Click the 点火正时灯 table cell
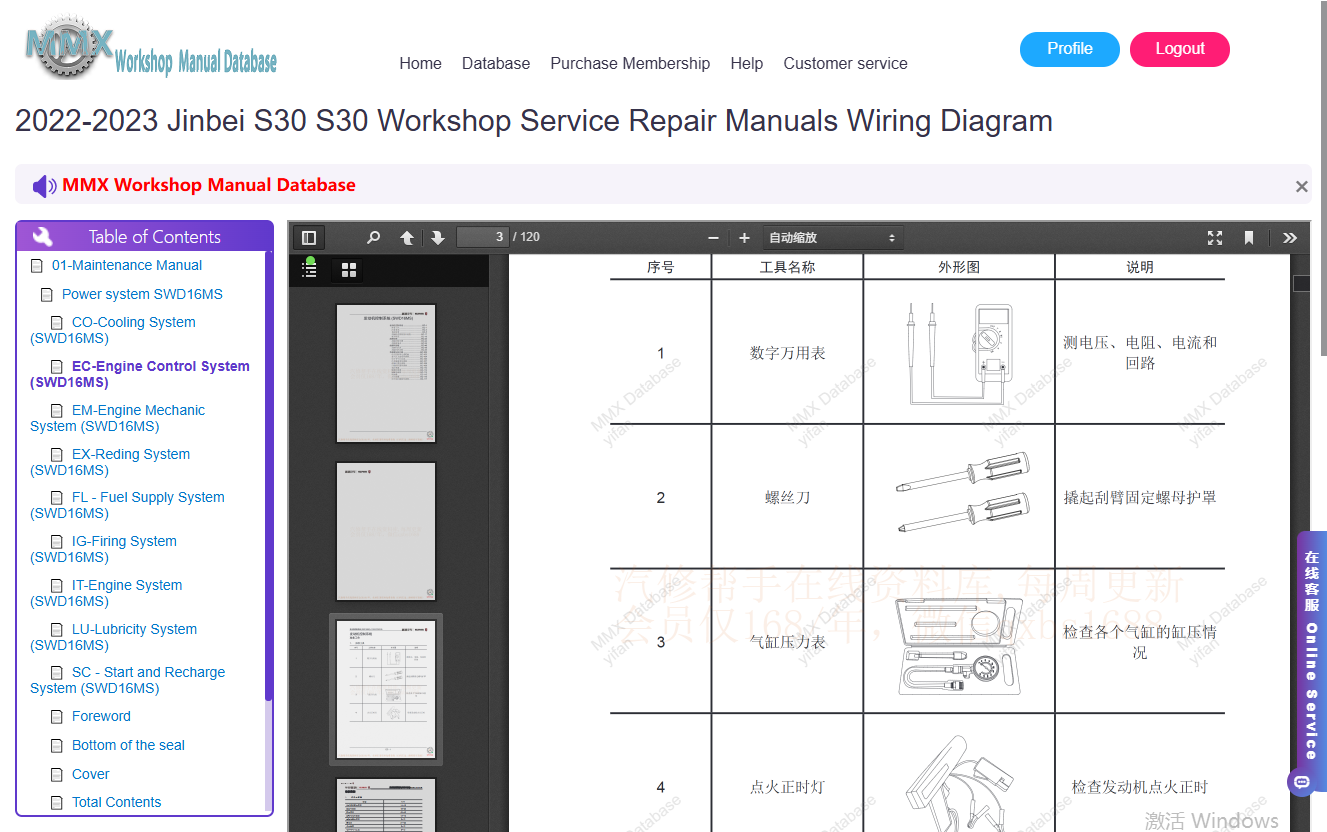Viewport: 1327px width, 832px height. [x=787, y=787]
